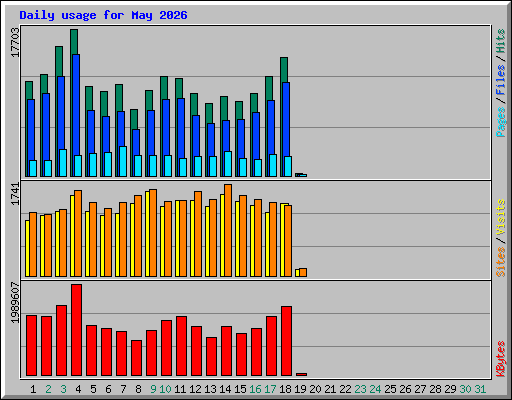The image size is (512, 400).
Task: Click the cyan Pages bar for day 3
Action: click(x=63, y=163)
